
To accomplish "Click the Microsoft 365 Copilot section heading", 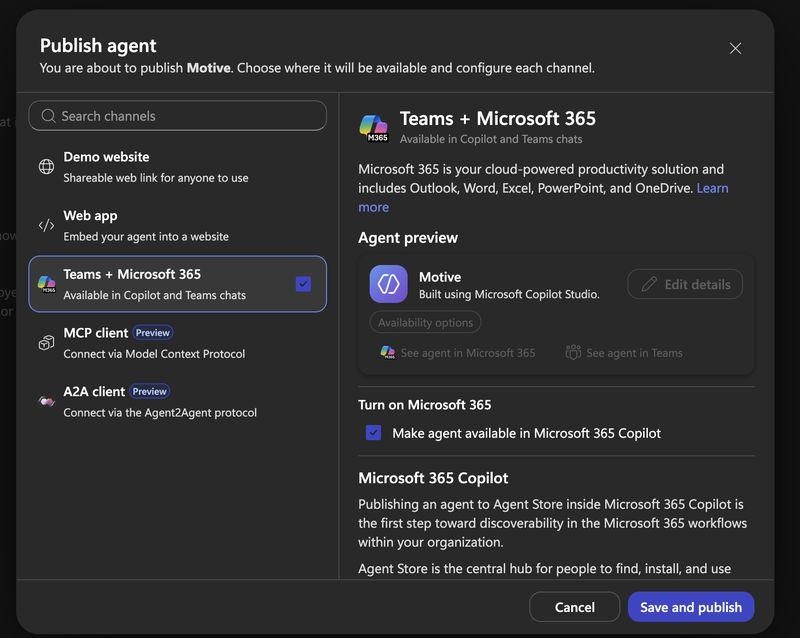I will click(433, 478).
